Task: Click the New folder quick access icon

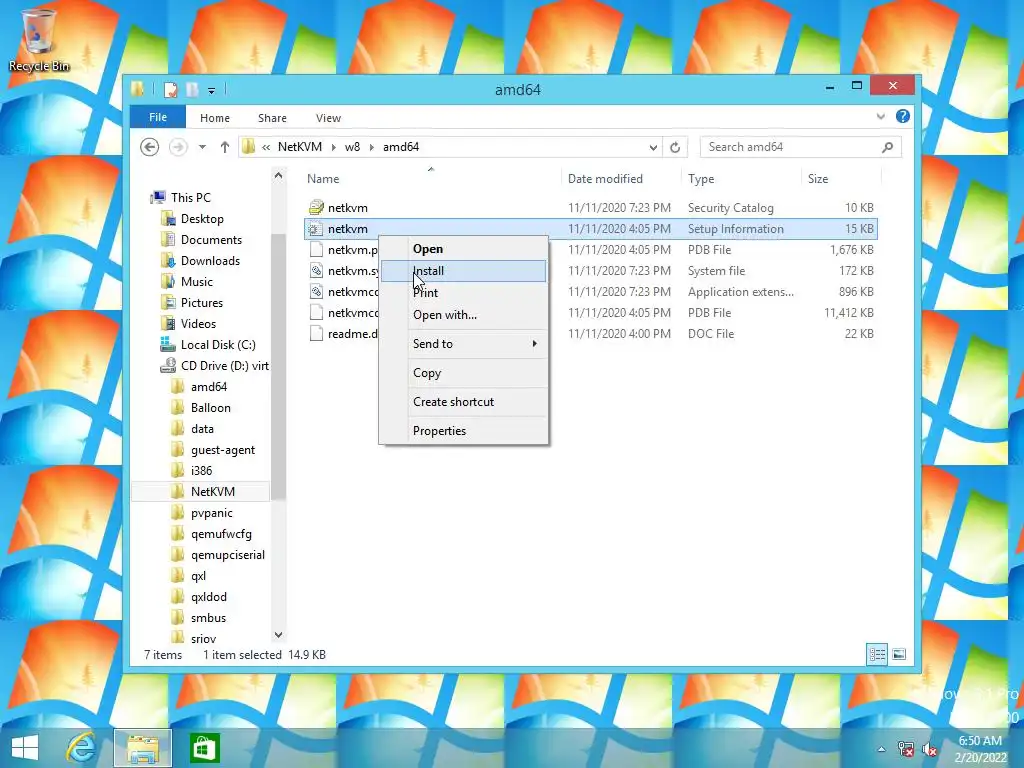Action: click(x=192, y=89)
